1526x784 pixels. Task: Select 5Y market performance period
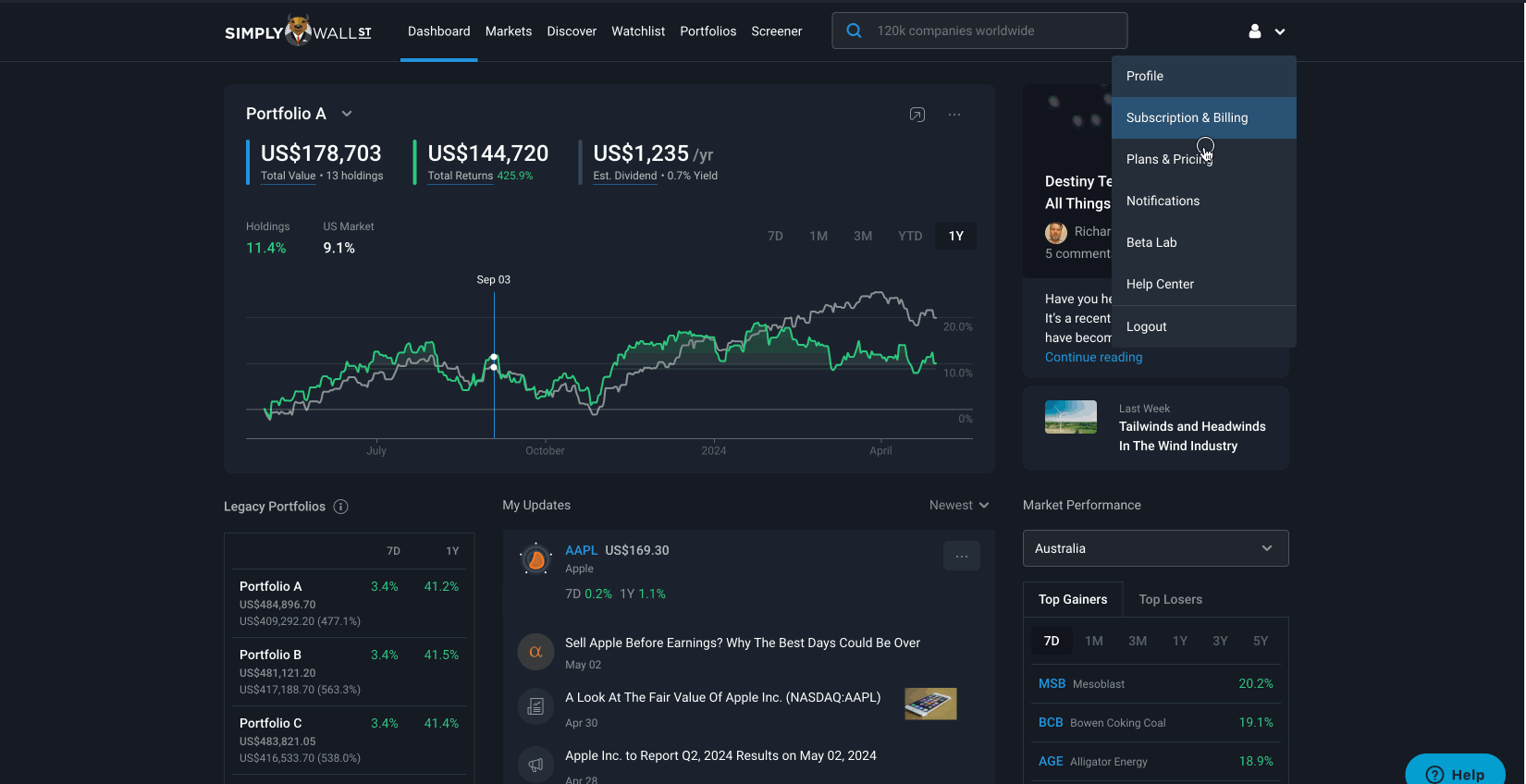point(1261,641)
